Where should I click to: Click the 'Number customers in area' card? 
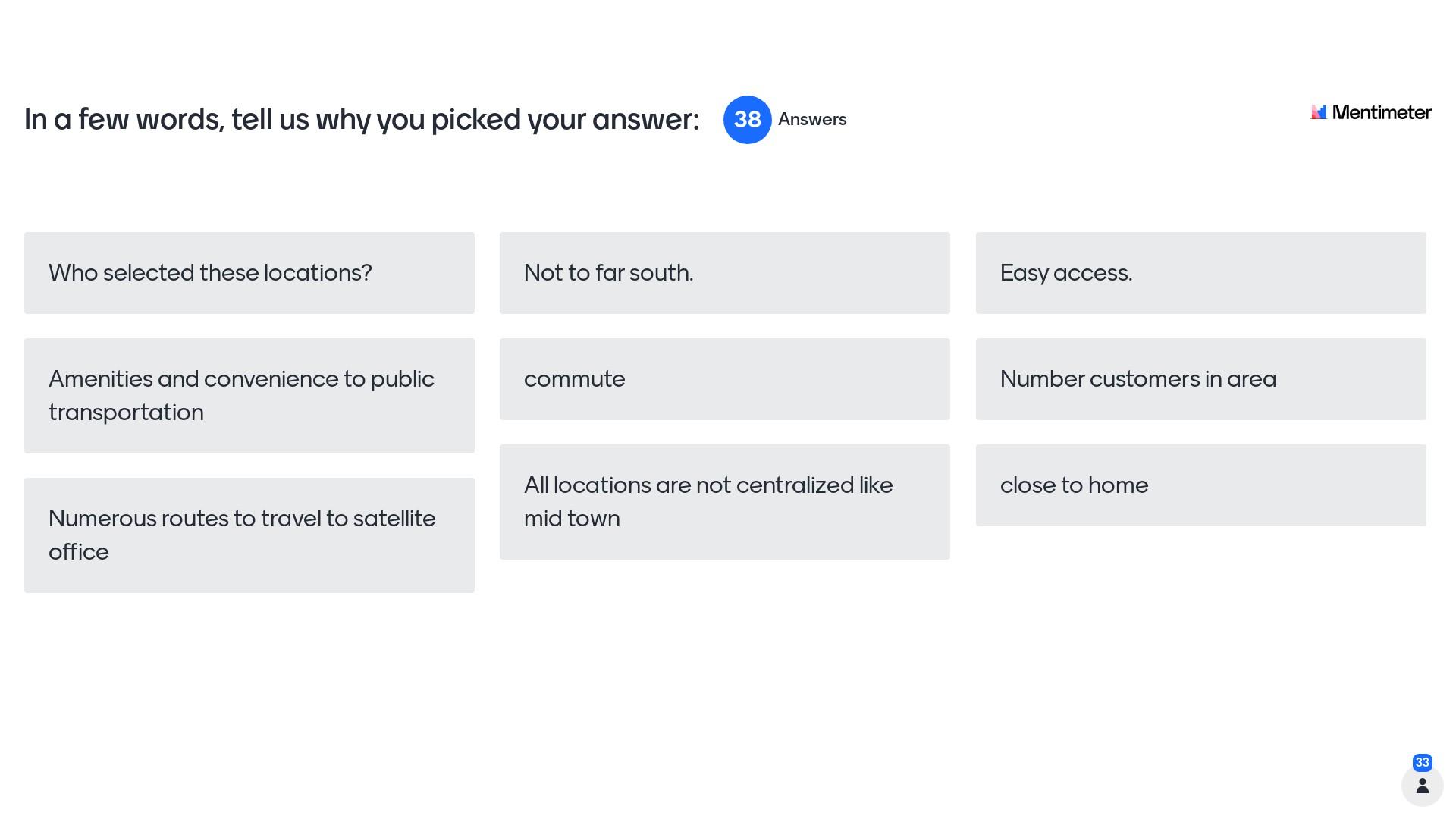tap(1200, 379)
